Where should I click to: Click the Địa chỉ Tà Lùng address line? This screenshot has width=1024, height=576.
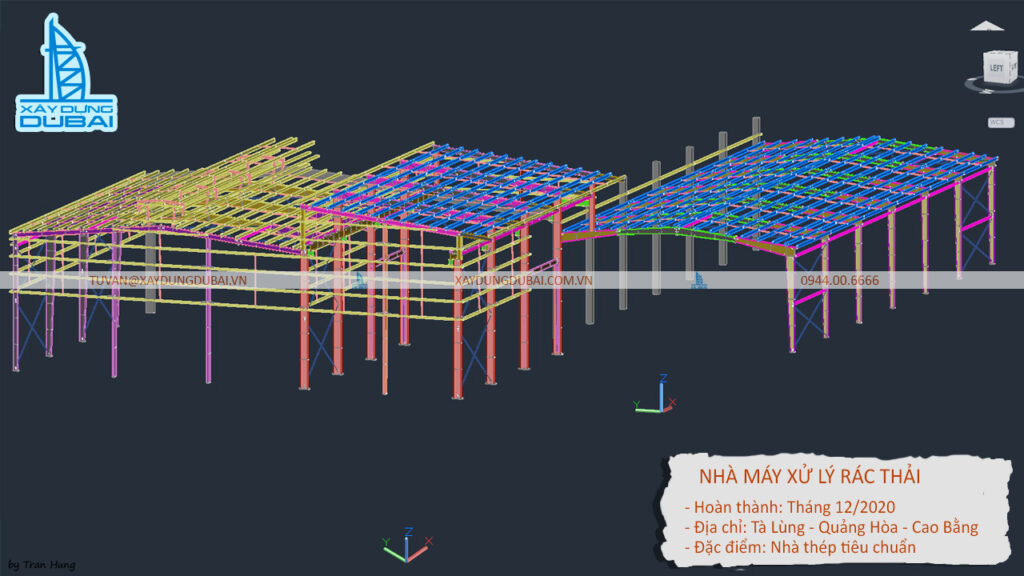pyautogui.click(x=831, y=527)
